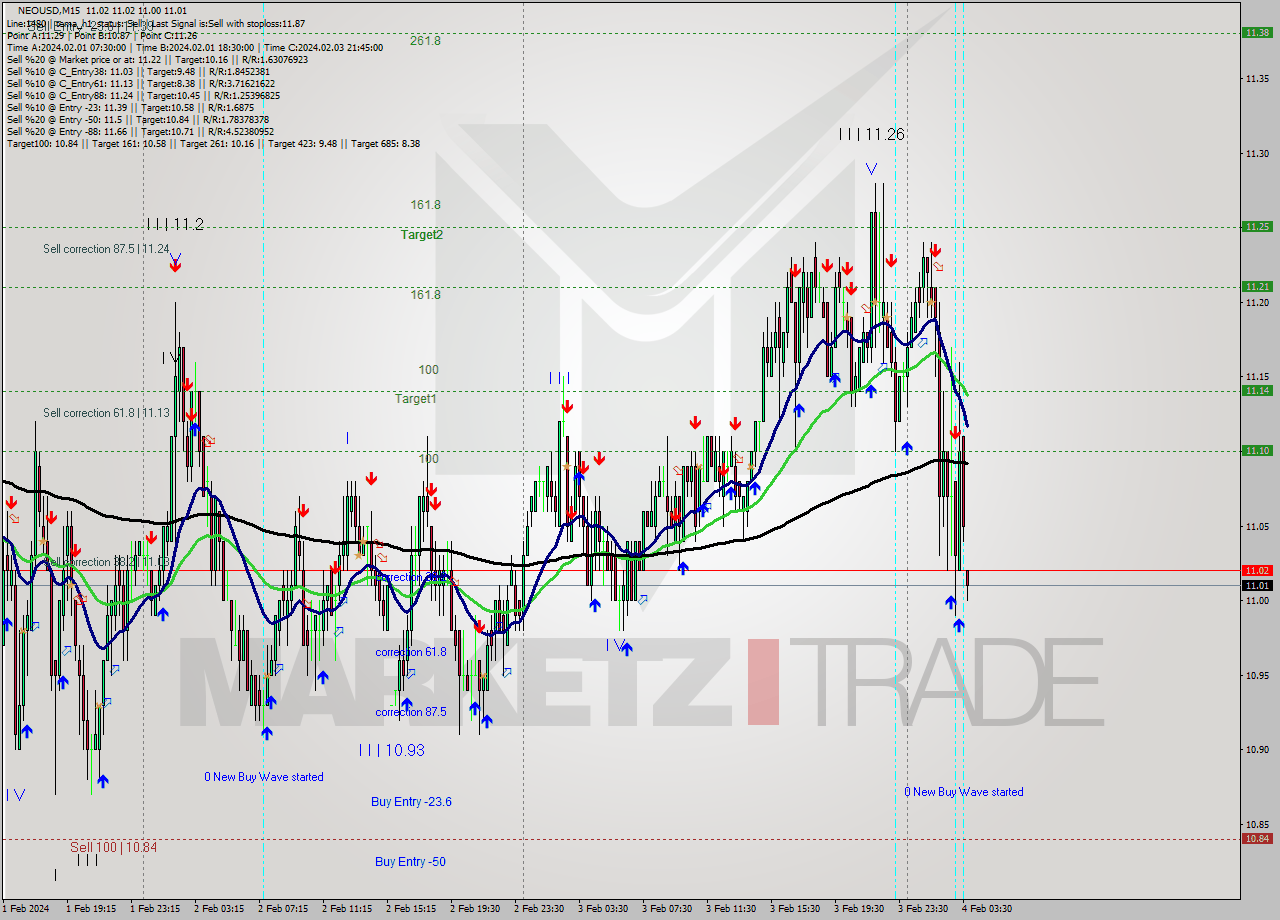The image size is (1280, 920).
Task: Click the '3 Feb 19:30' time axis label
Action: 859,909
